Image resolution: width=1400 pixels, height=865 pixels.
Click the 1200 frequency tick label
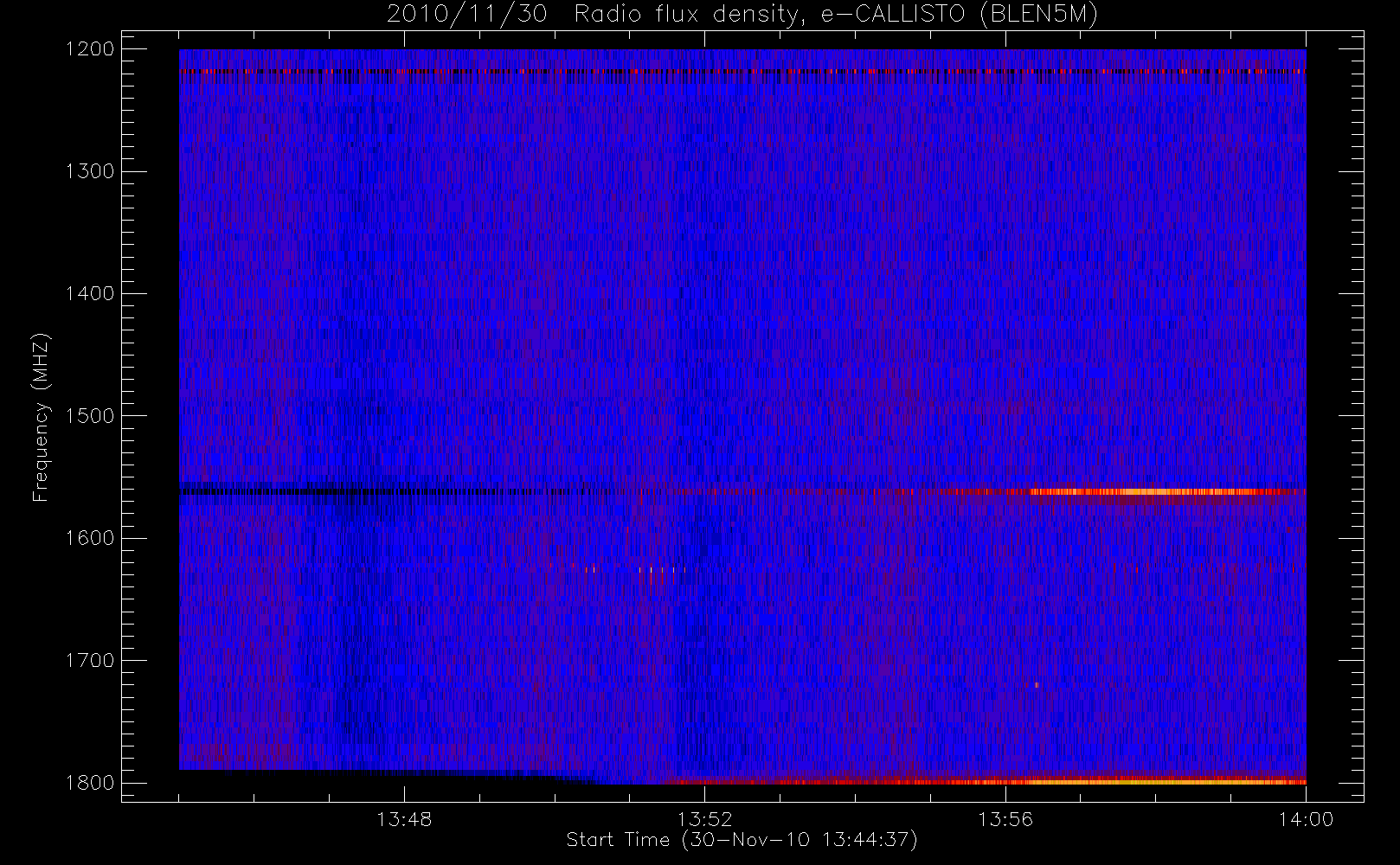tap(90, 49)
